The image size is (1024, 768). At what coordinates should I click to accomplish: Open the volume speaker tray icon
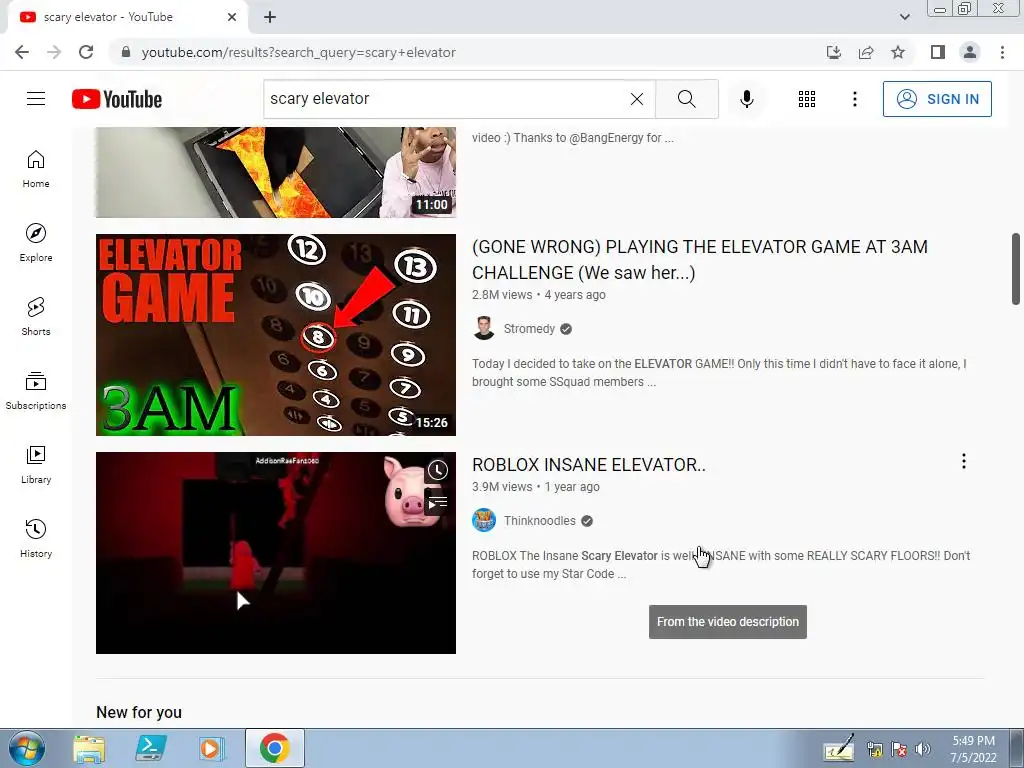coord(923,749)
